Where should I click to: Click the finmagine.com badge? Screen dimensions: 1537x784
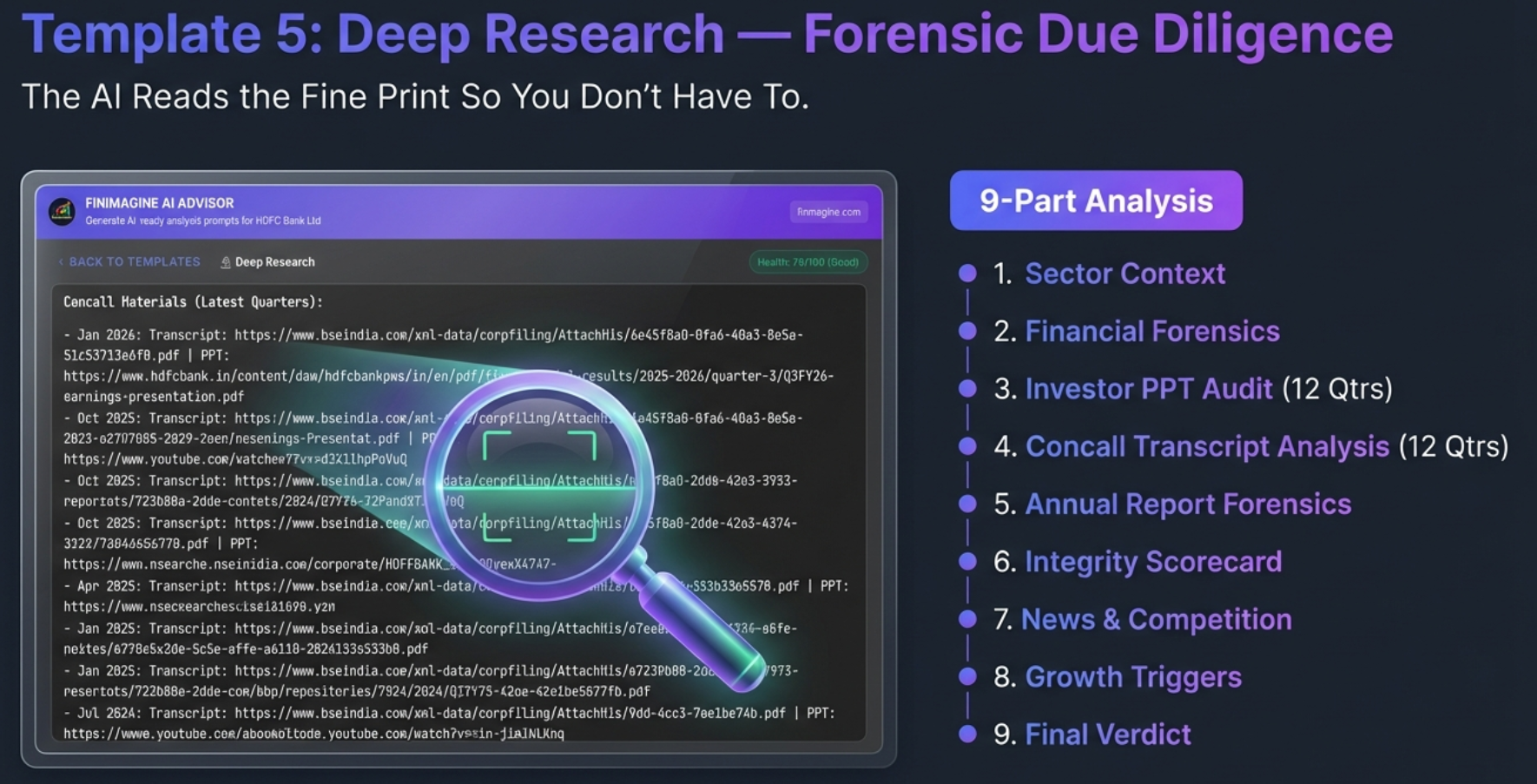pyautogui.click(x=828, y=211)
